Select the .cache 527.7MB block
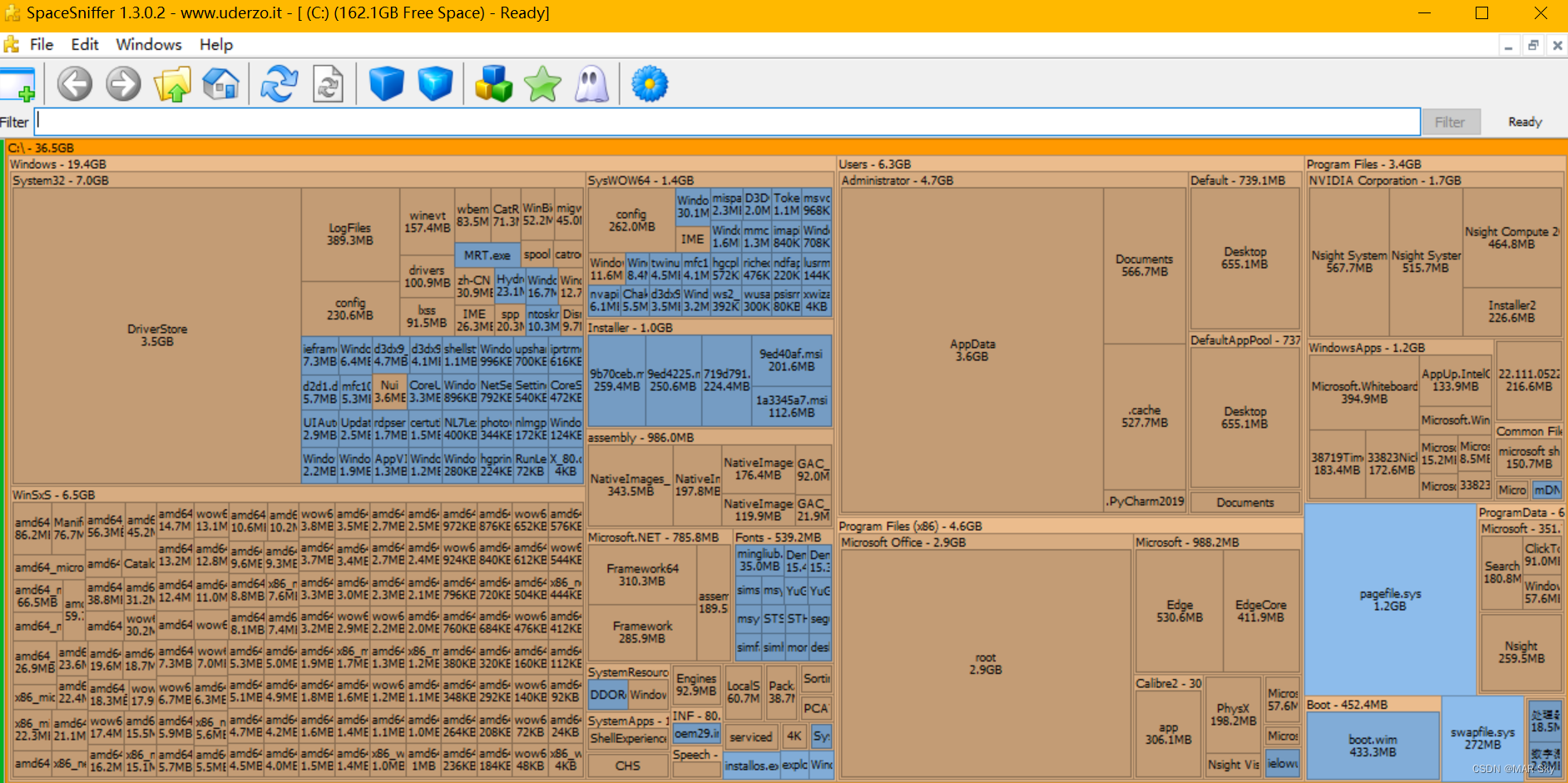The image size is (1568, 783). (1145, 416)
